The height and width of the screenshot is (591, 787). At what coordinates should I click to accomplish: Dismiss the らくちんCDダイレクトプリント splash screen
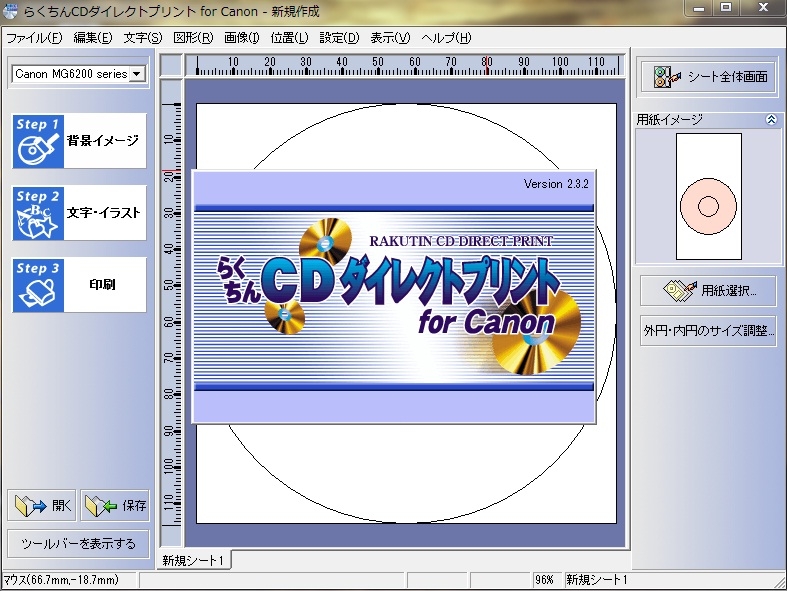pos(394,296)
